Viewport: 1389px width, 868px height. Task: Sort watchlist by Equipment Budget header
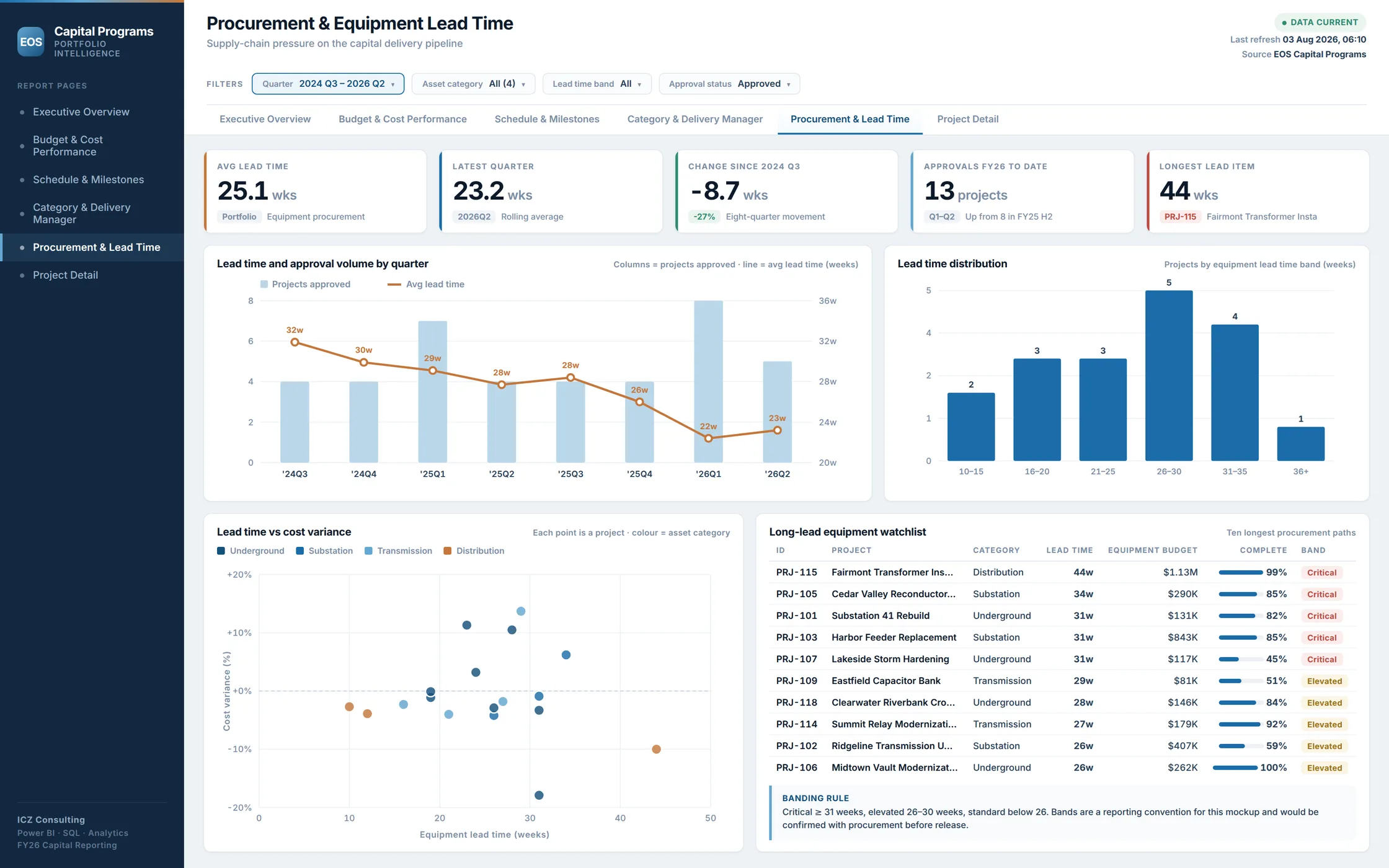tap(1152, 550)
